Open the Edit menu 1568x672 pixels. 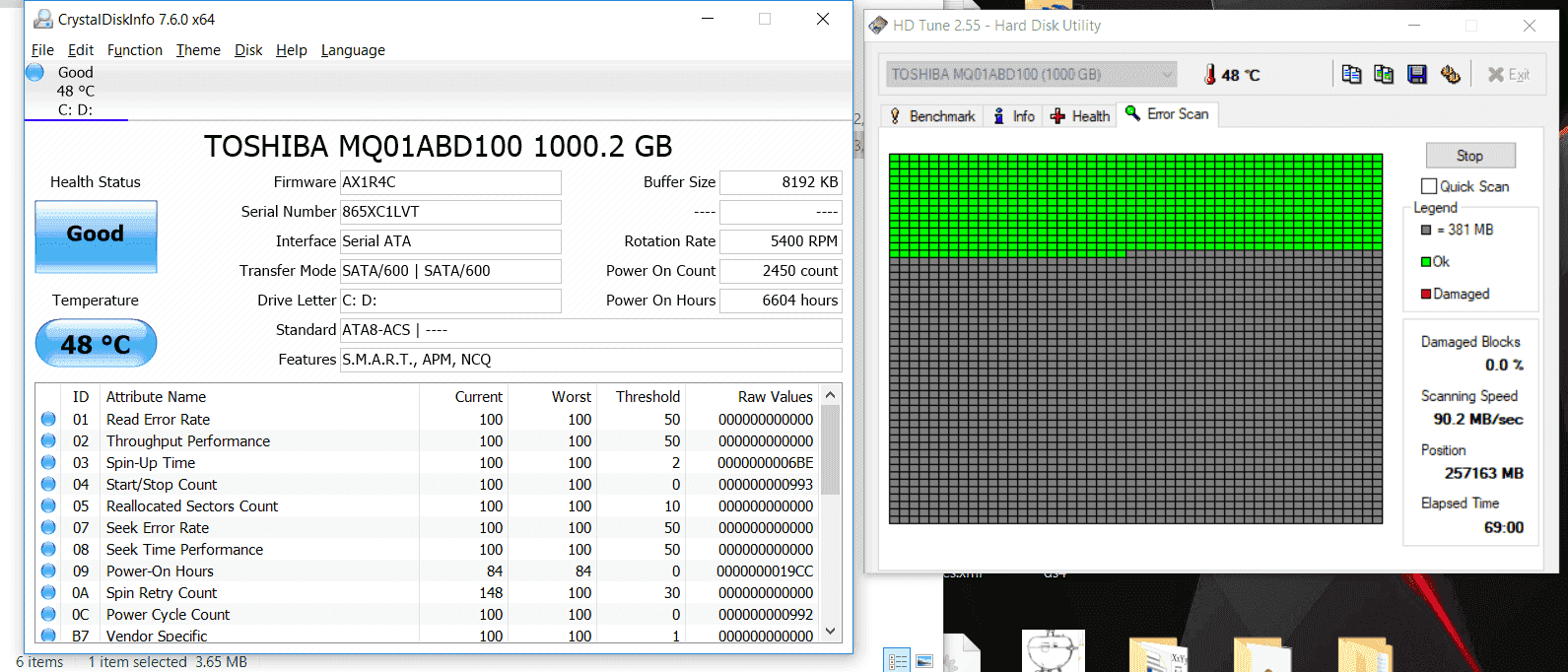pyautogui.click(x=81, y=50)
